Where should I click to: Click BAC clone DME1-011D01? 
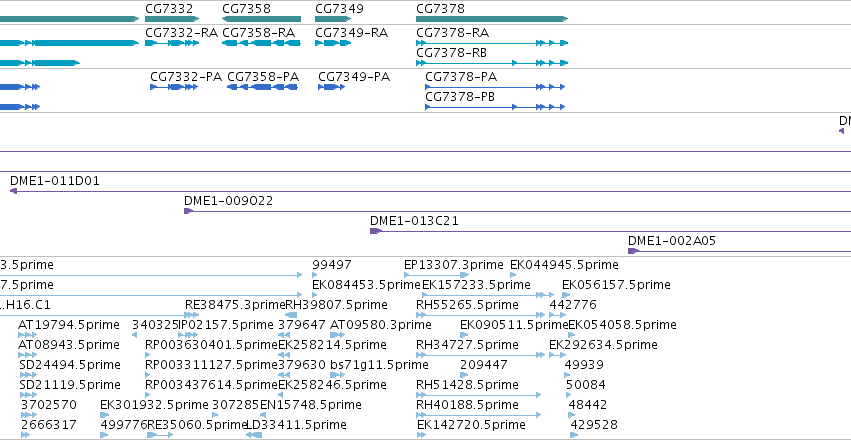55,181
